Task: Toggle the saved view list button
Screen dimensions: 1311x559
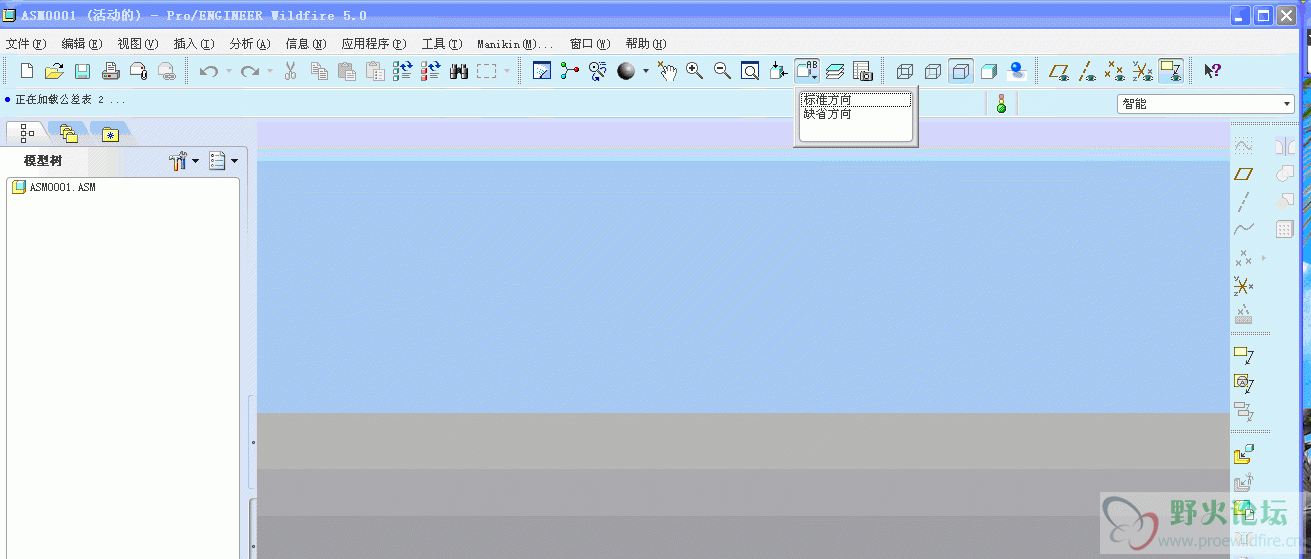Action: coord(806,71)
